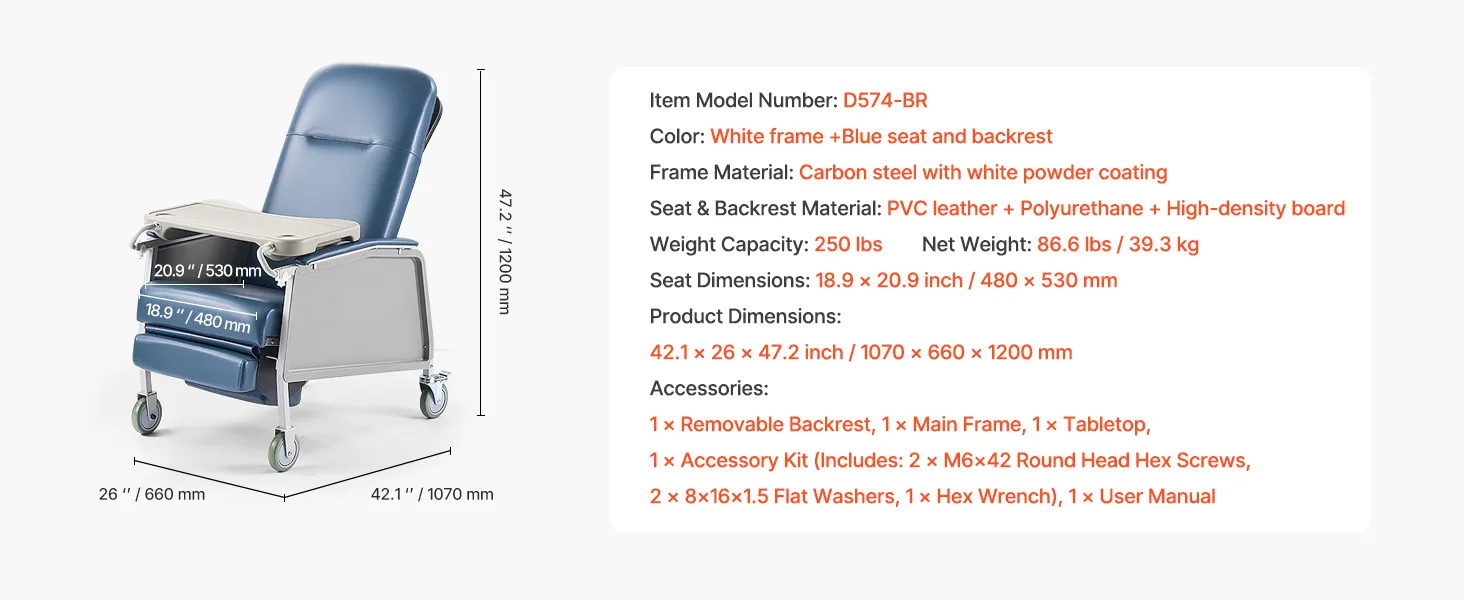Screen dimensions: 1464x600
Task: Click the blue recliner chair image
Action: (292, 266)
